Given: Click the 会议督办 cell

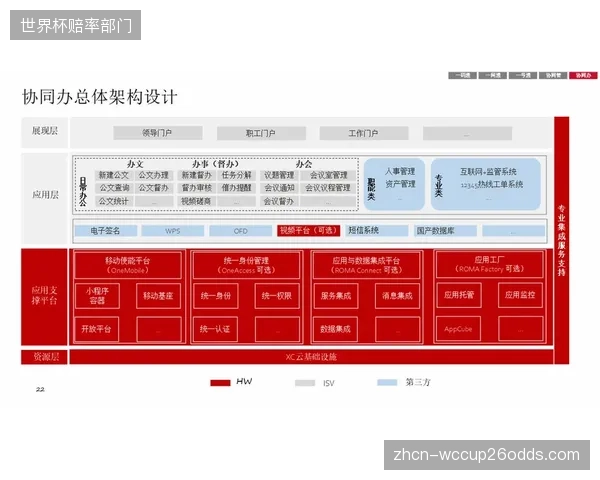Looking at the screenshot, I should coord(279,201).
